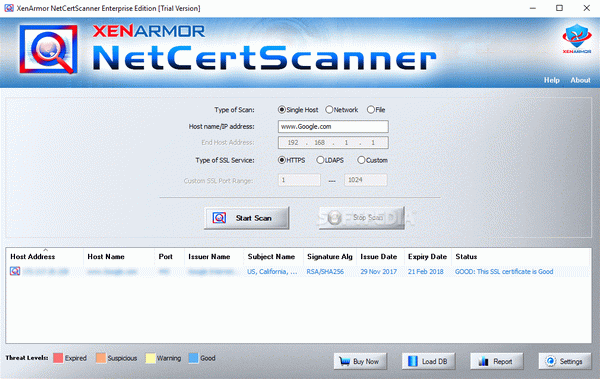Close the NetCertScanner window
Screen dimensions: 600x379
coord(587,8)
